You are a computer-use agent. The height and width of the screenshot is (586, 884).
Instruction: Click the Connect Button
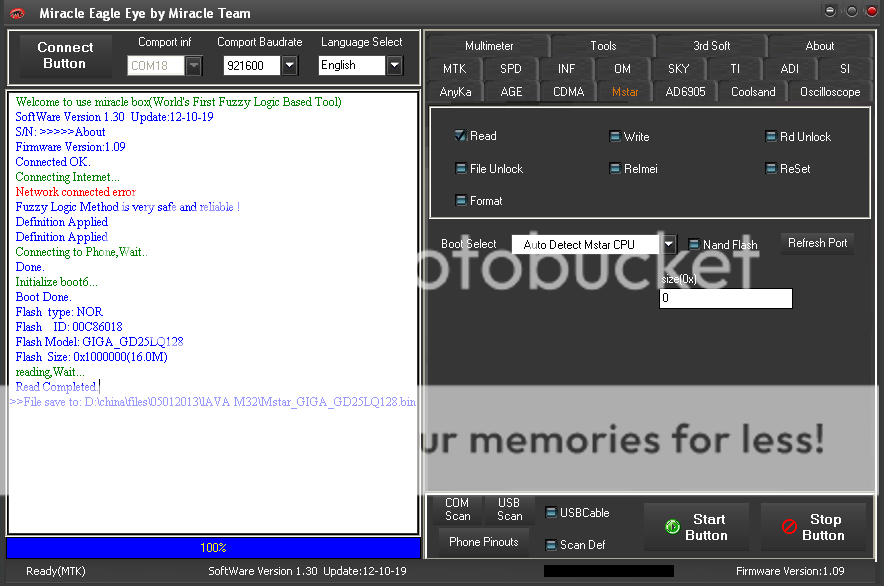point(65,55)
